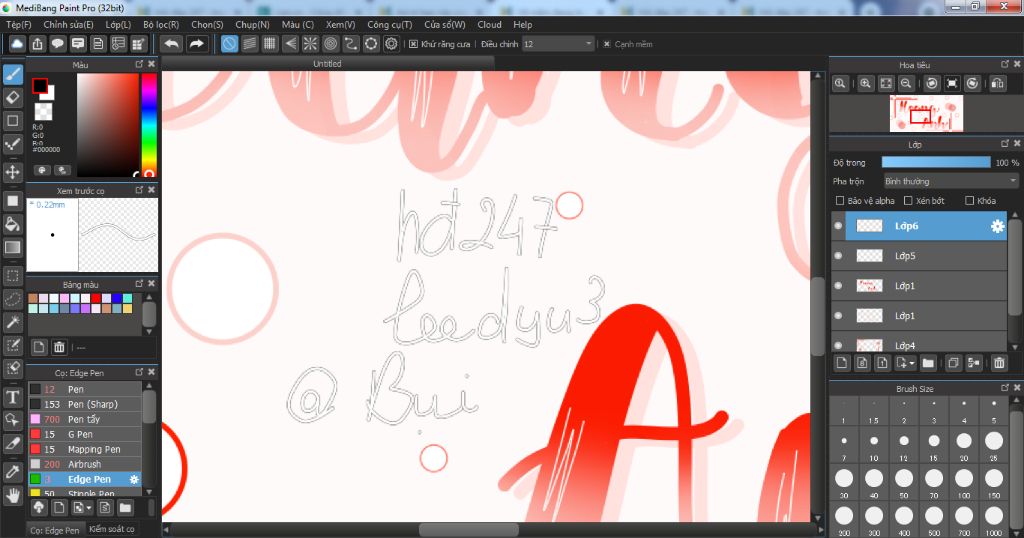Open Tệp(F) menu

pyautogui.click(x=19, y=24)
